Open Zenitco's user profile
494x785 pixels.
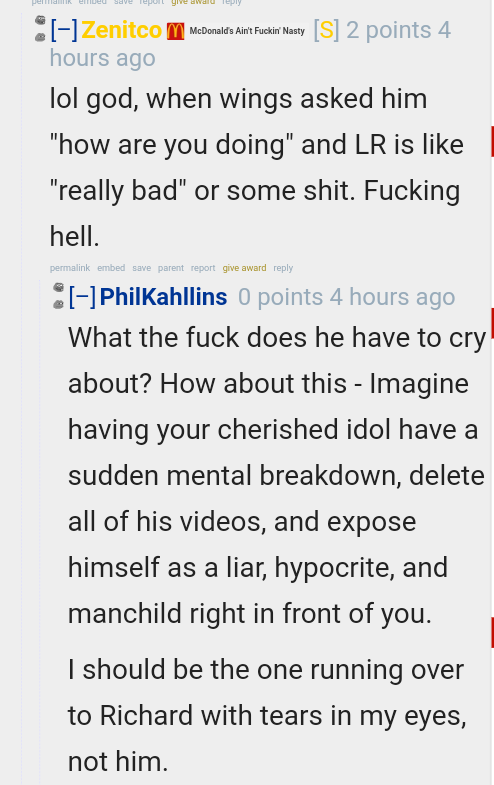(122, 30)
